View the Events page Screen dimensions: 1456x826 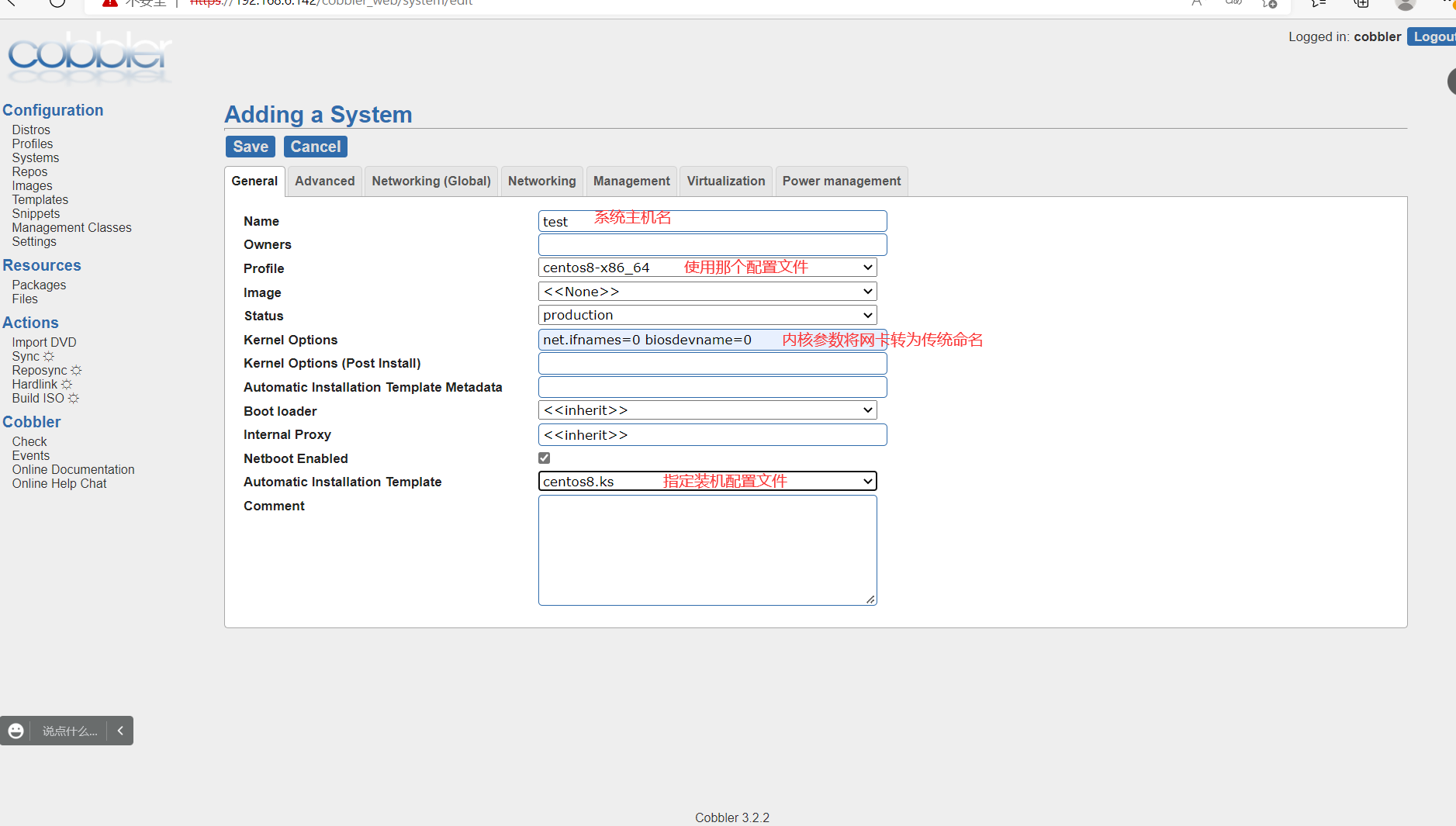tap(31, 456)
